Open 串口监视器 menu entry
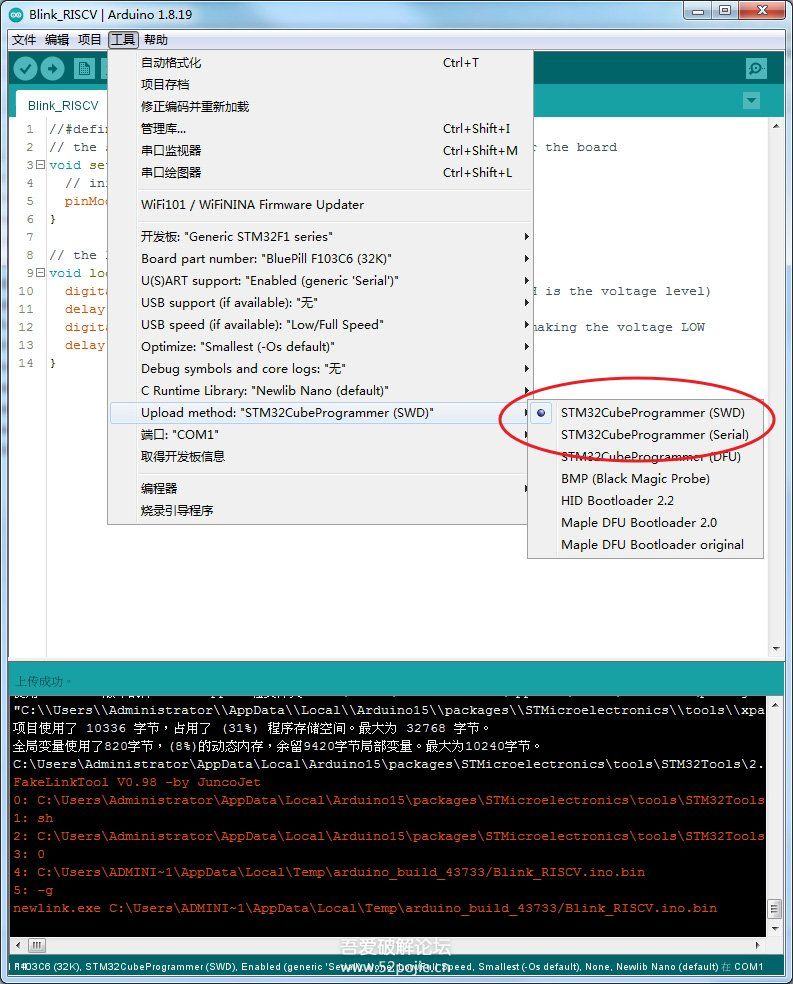 pyautogui.click(x=320, y=151)
